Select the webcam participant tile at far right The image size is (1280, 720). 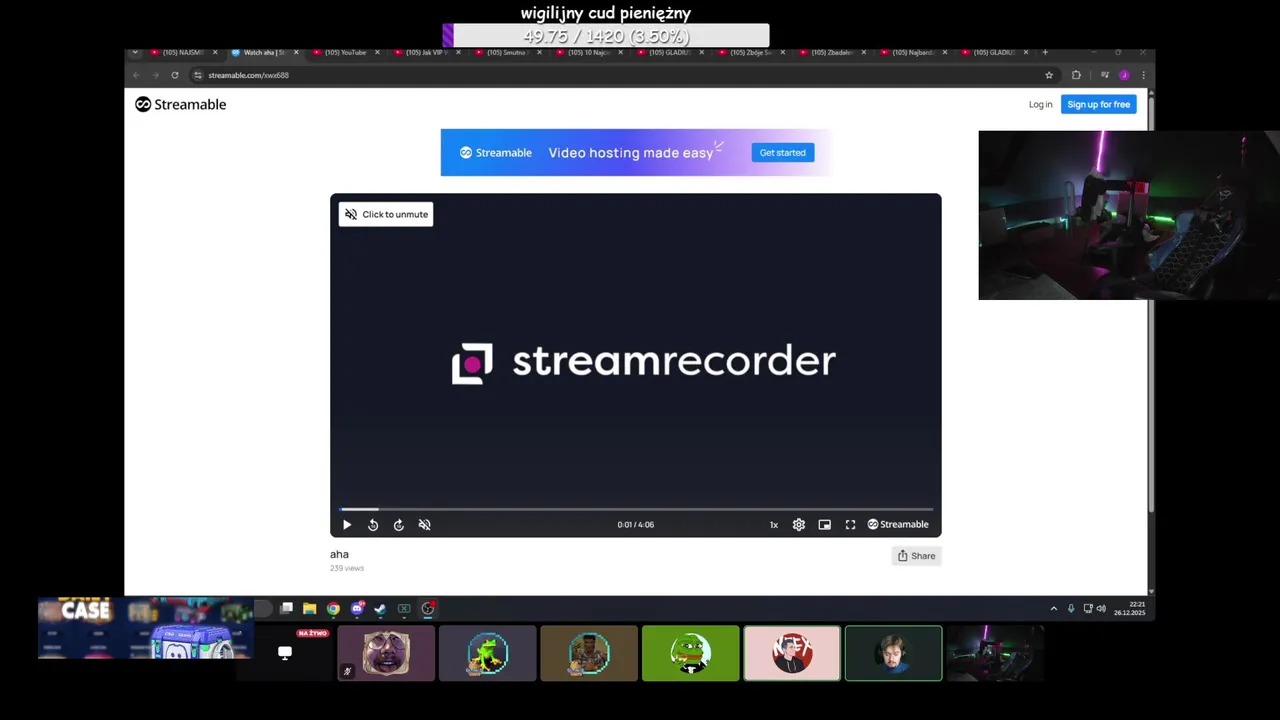point(995,653)
